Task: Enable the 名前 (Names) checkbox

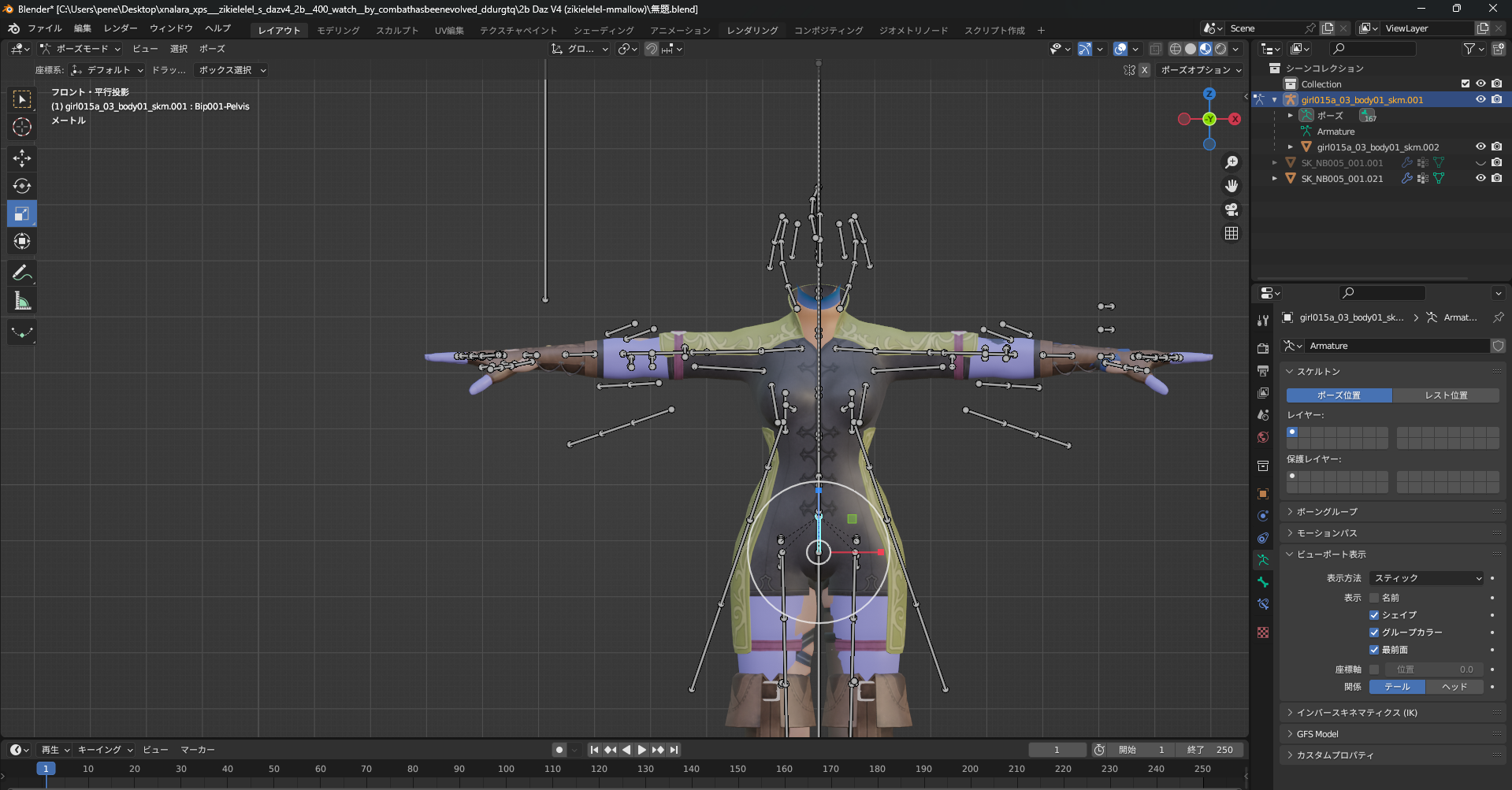Action: click(x=1374, y=598)
